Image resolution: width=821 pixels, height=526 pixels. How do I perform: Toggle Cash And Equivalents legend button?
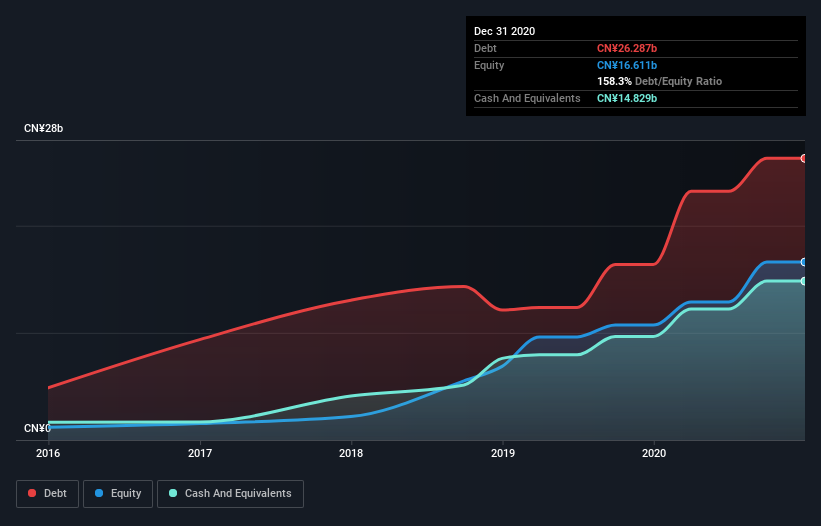[230, 494]
